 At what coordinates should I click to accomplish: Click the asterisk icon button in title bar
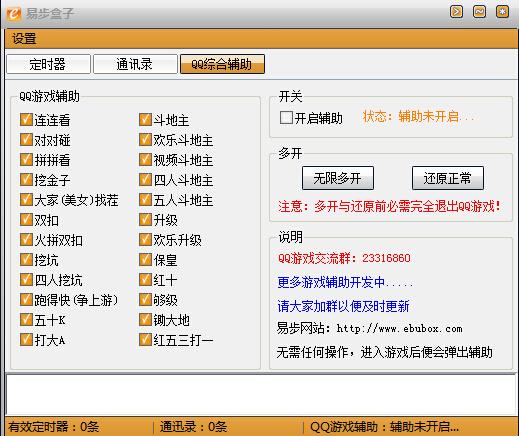click(502, 12)
